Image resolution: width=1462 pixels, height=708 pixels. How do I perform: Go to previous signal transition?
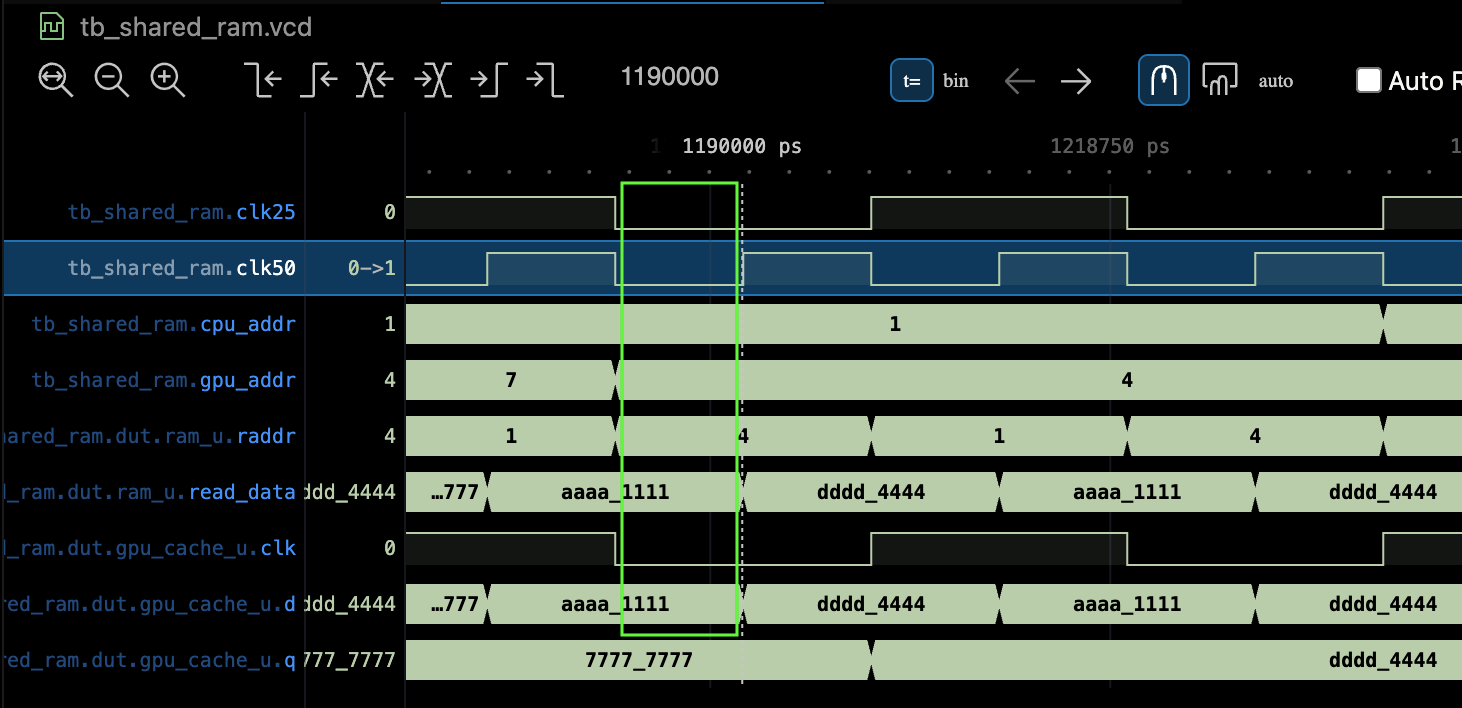click(376, 80)
